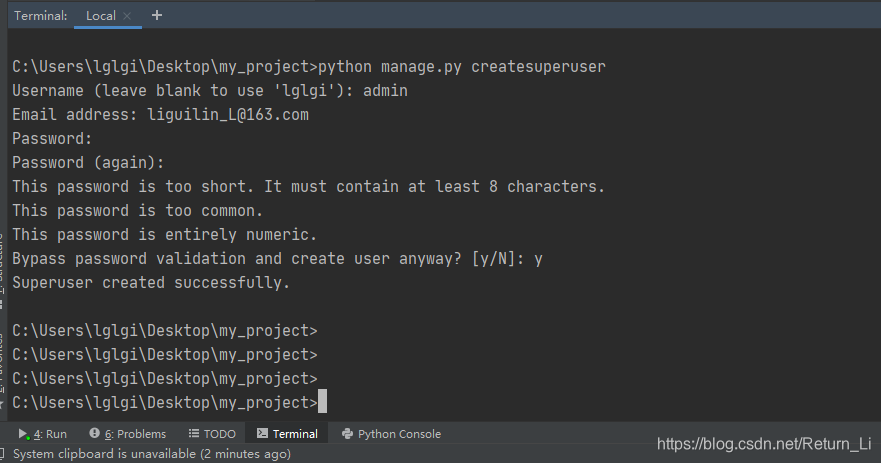
Task: Click the tool windows quick-access icon
Action: (4, 455)
